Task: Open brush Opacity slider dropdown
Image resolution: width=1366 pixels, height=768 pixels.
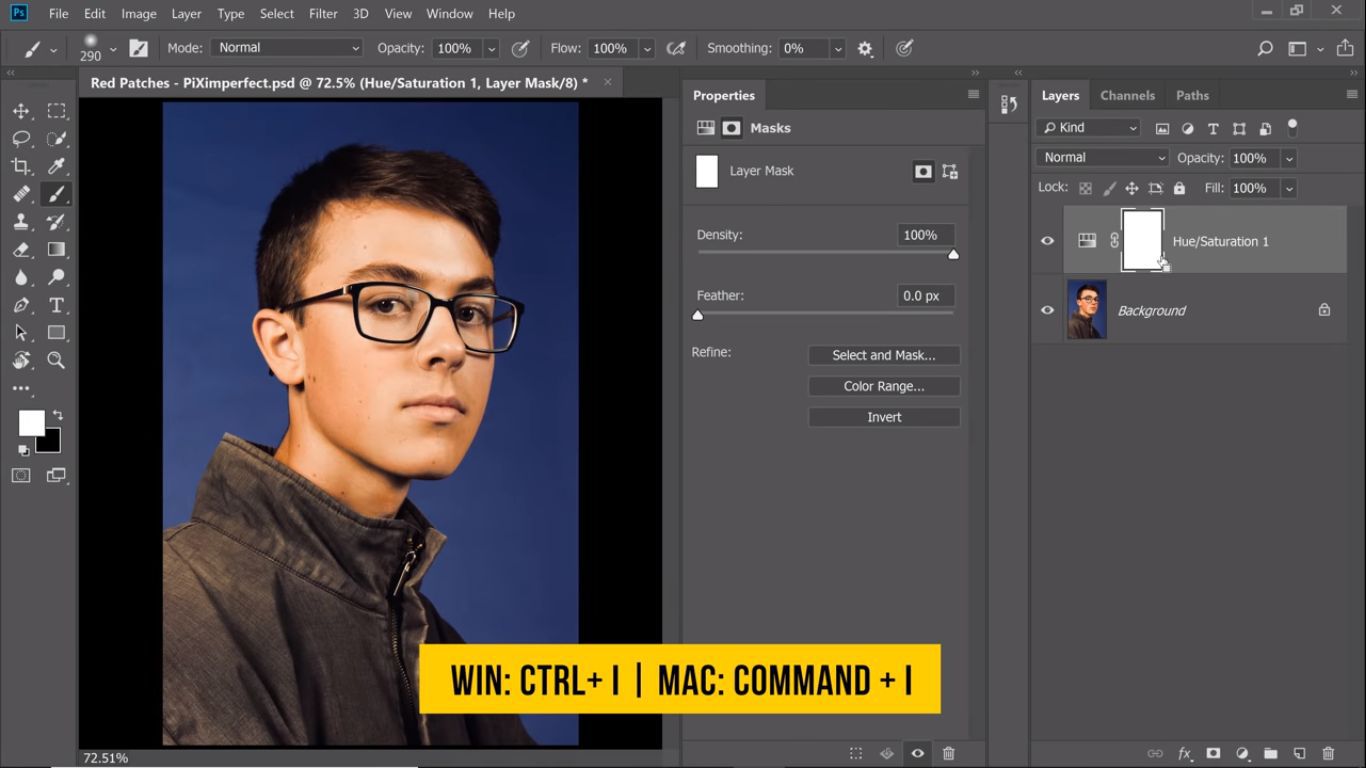Action: coord(491,48)
